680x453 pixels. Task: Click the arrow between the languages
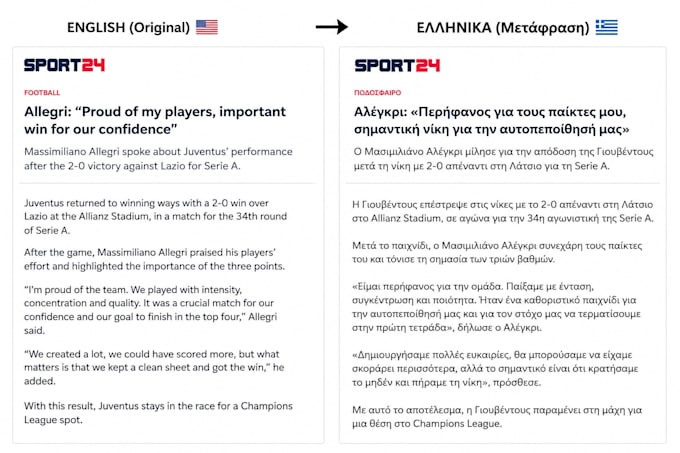coord(332,27)
